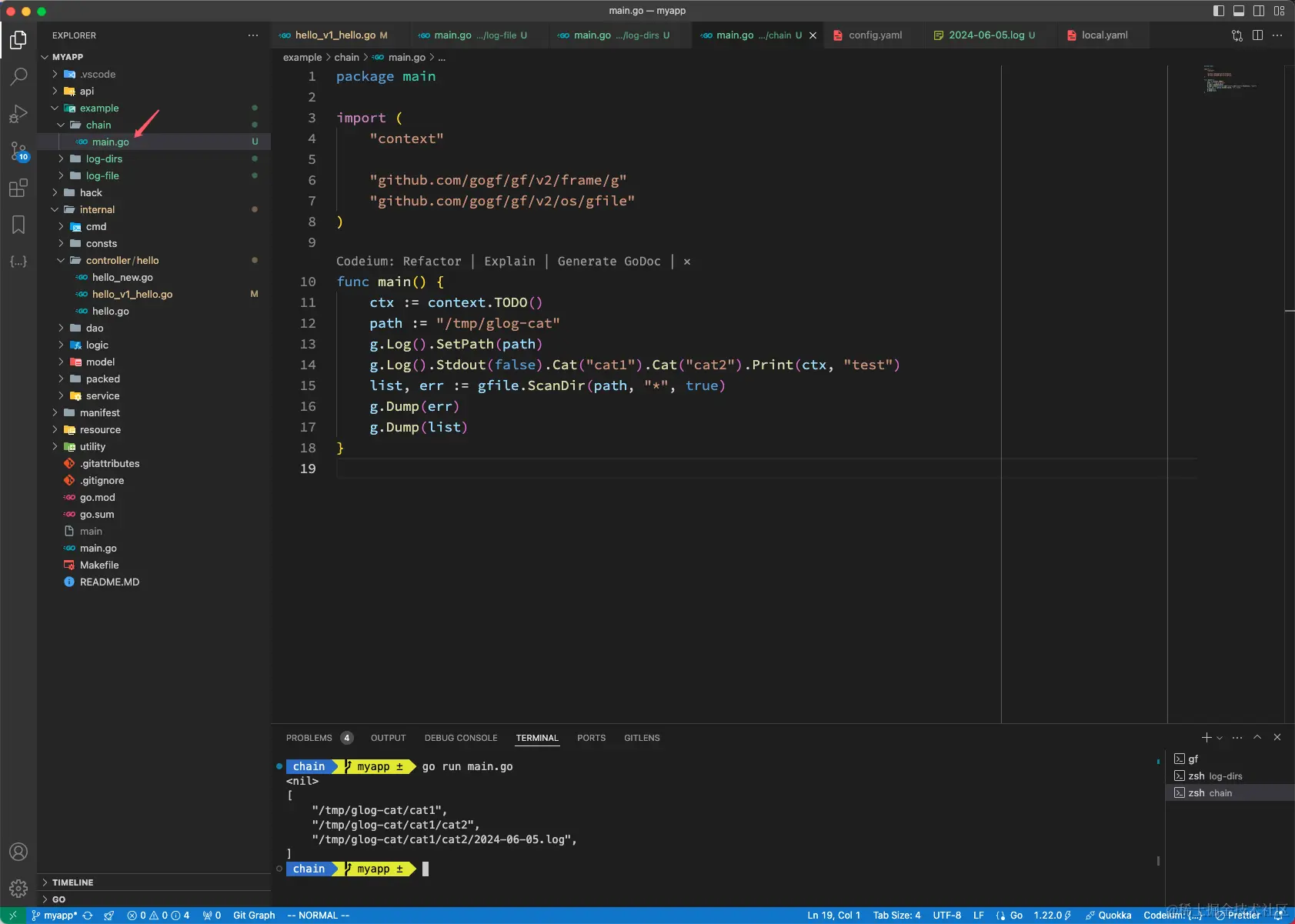This screenshot has height=924, width=1295.
Task: Open Explorer more actions ellipsis
Action: [x=253, y=35]
